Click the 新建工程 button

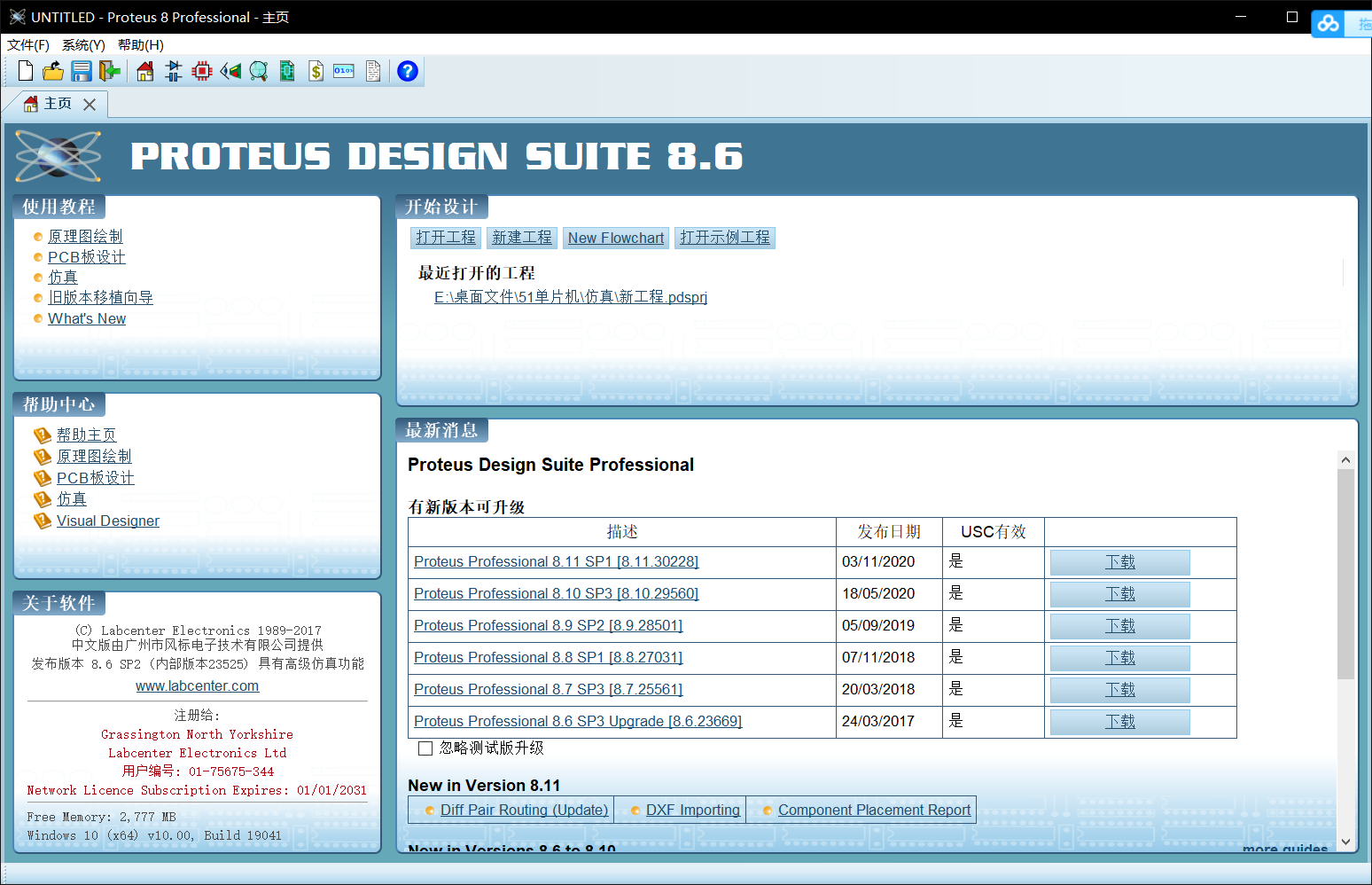(x=522, y=238)
